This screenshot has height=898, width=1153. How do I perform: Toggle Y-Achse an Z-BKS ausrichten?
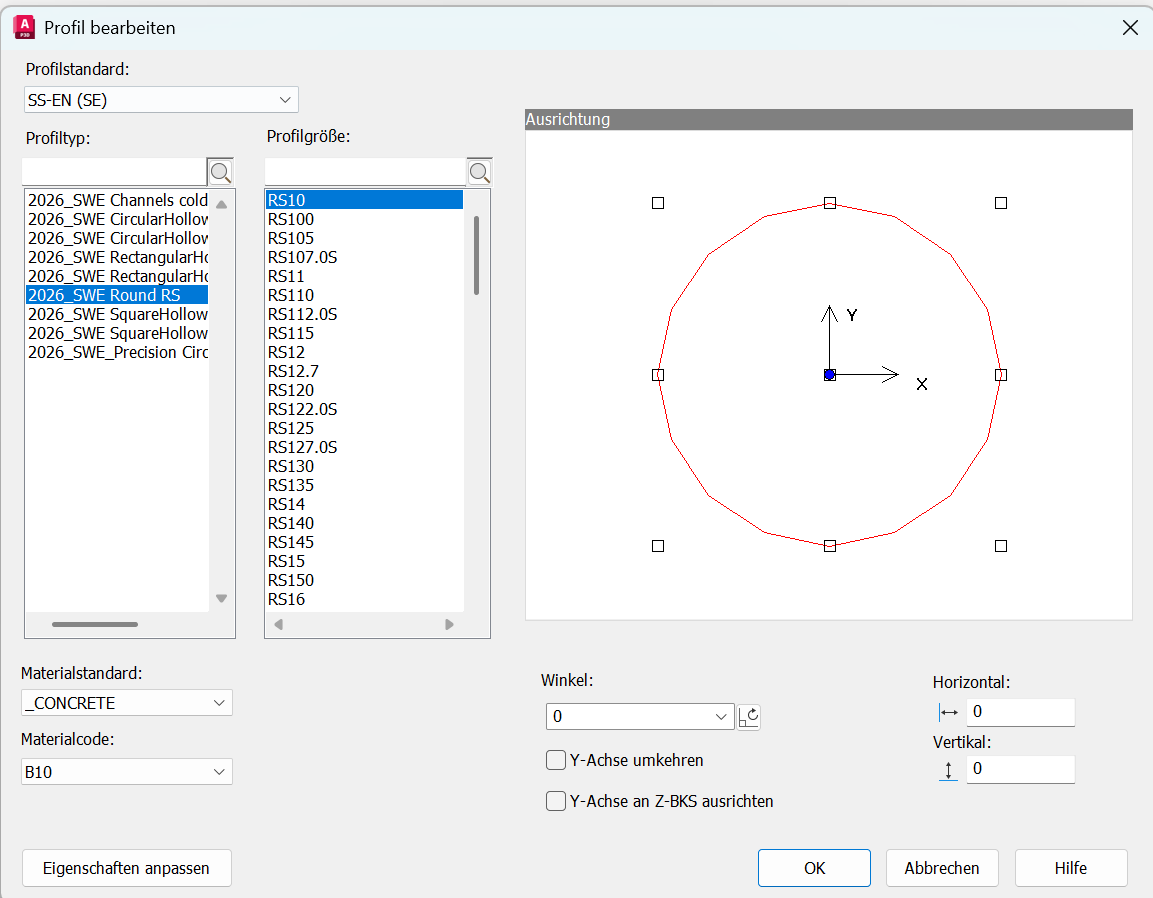556,801
